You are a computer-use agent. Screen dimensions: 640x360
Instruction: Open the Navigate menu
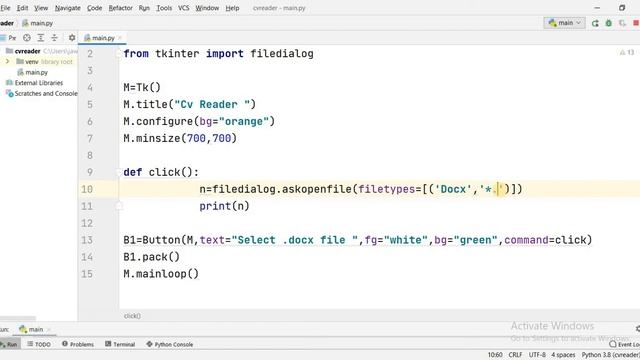coord(67,8)
